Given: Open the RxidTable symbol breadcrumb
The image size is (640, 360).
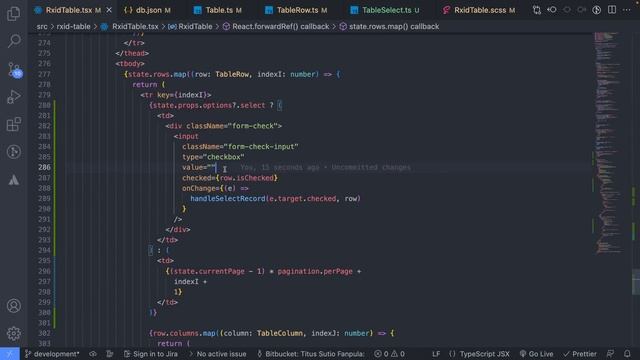Looking at the screenshot, I should tap(190, 27).
